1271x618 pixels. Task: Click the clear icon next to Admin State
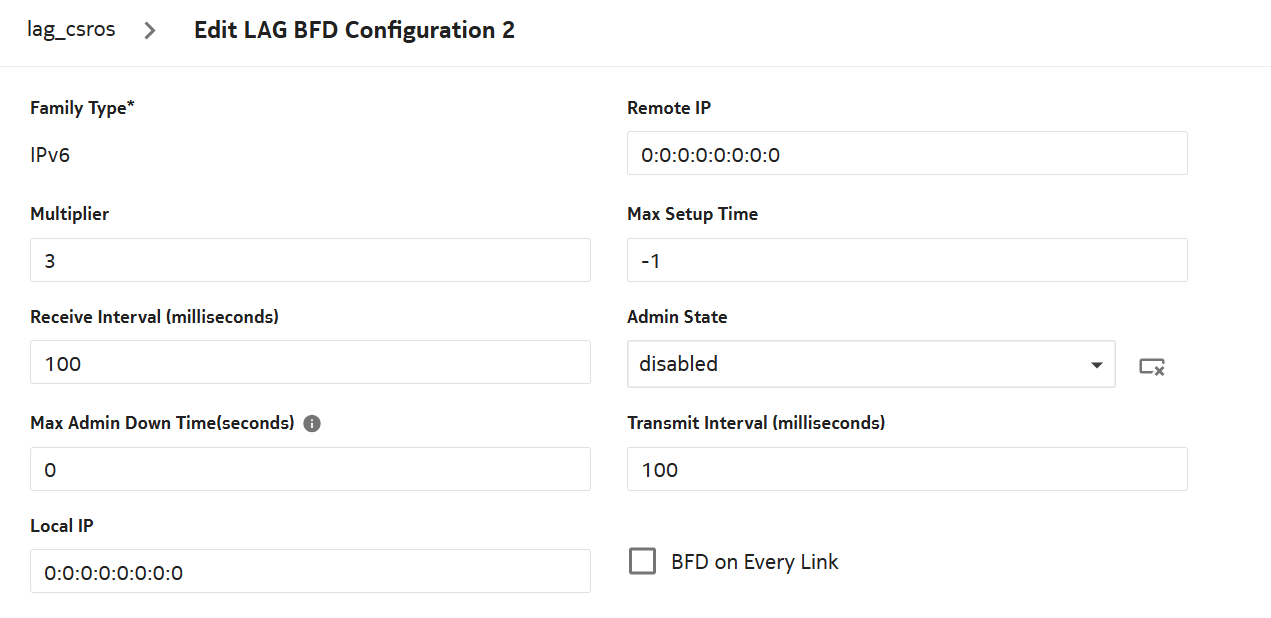coord(1152,367)
